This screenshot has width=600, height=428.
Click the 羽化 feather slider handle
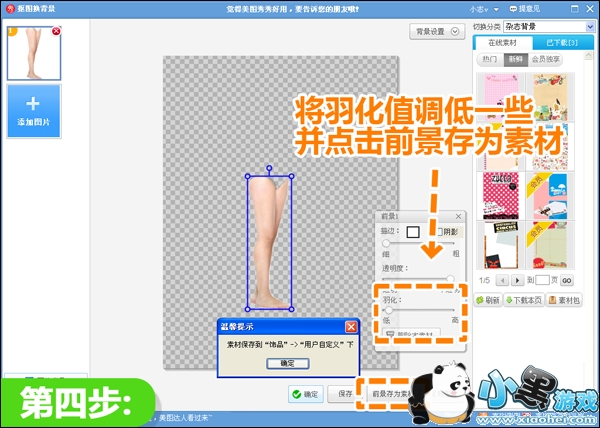(x=389, y=310)
